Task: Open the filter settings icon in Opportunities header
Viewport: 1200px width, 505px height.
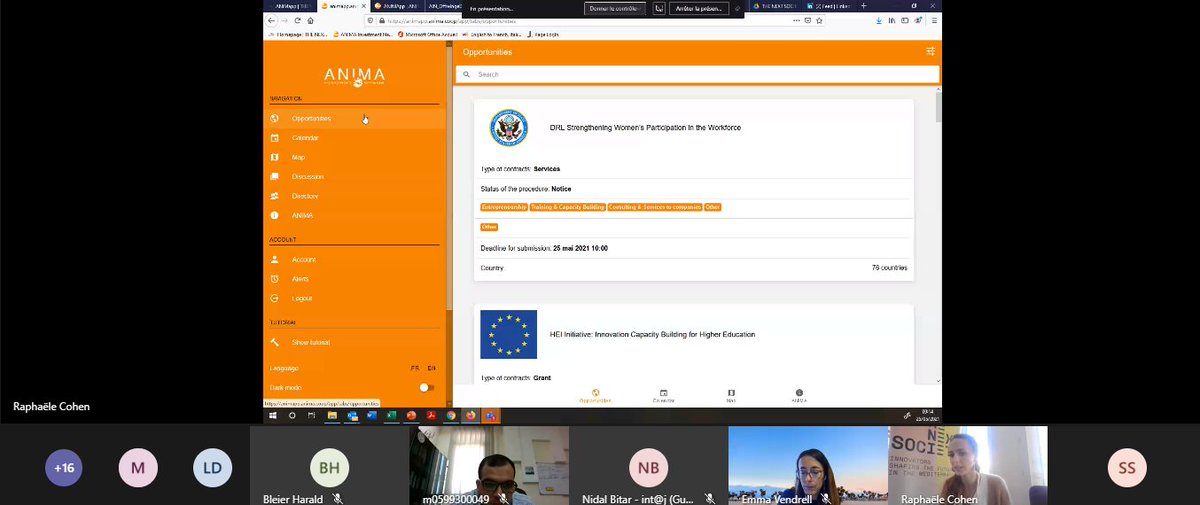Action: [x=931, y=51]
